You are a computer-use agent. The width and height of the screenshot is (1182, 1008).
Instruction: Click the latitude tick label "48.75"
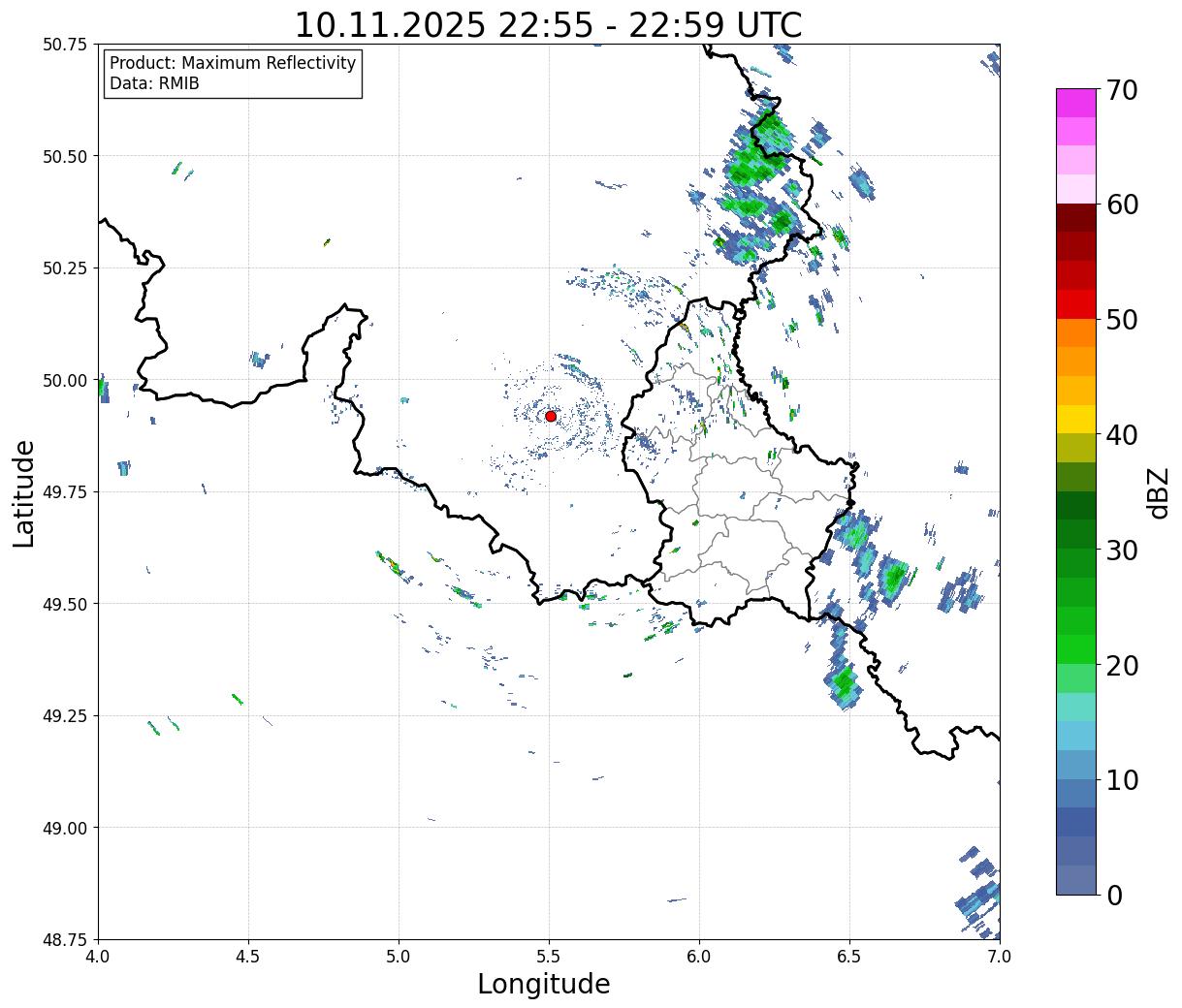[x=65, y=940]
